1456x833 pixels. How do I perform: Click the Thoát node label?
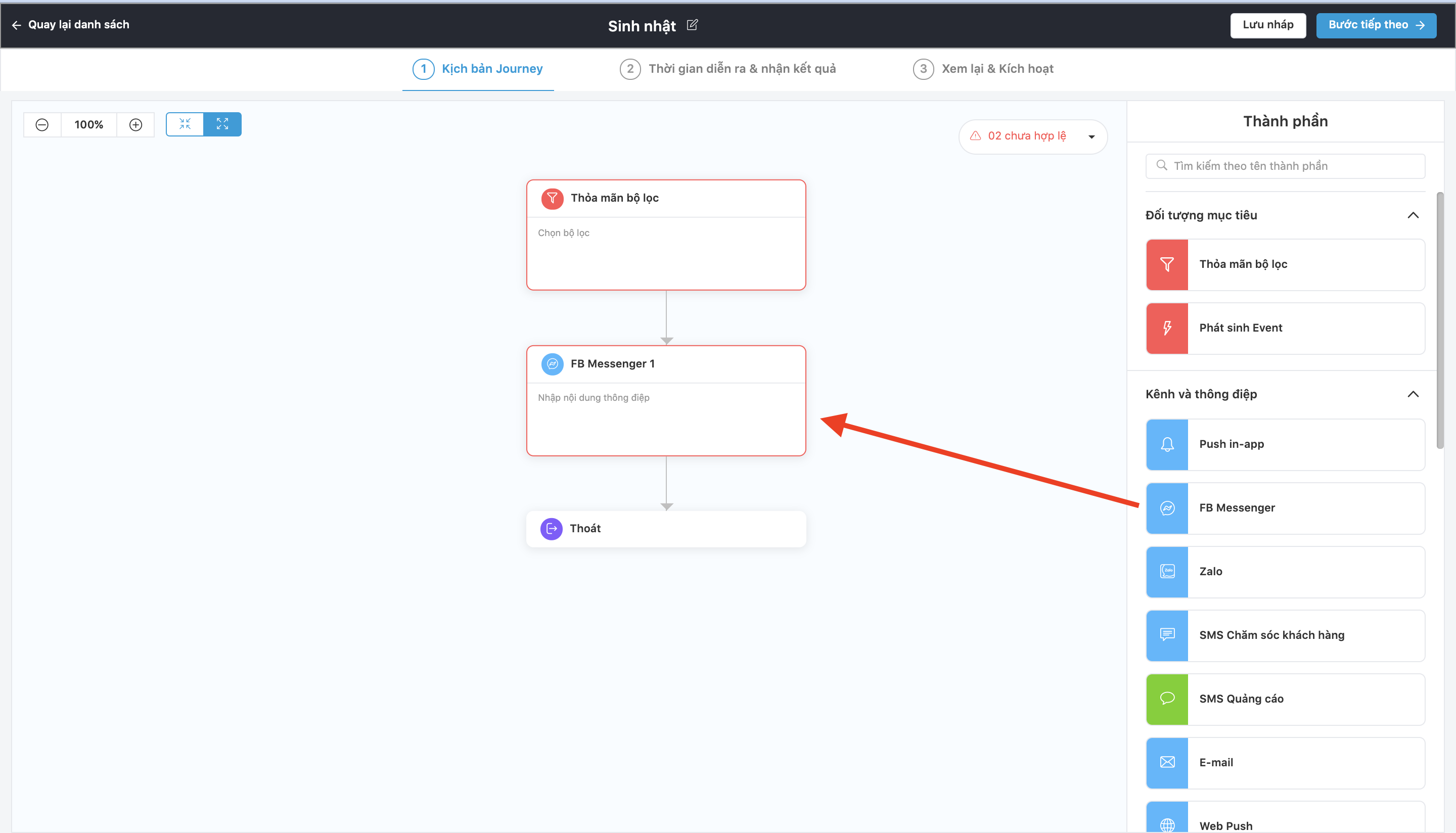[x=585, y=529]
